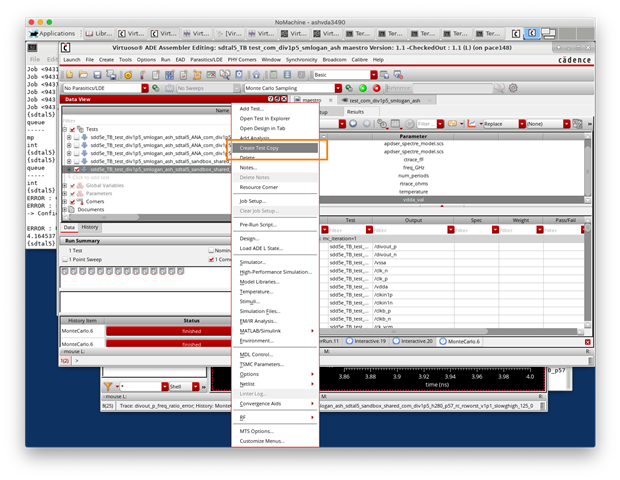The image size is (620, 480).
Task: Open the test_com_div1p5_smlogan_ash tab
Action: tap(385, 100)
